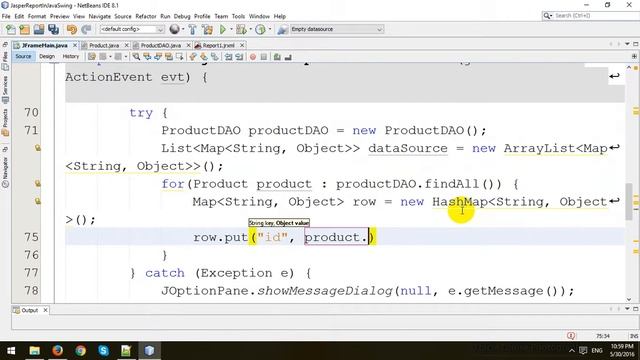Viewport: 640px width, 360px height.
Task: Click the globe browser icon in the toolbar
Action: tap(174, 29)
